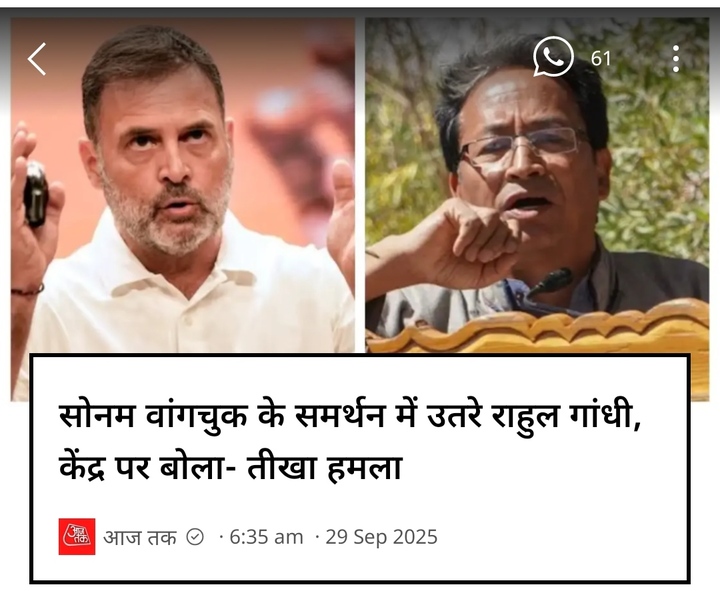Open the Aaj Tak red logo
The width and height of the screenshot is (720, 597).
point(77,536)
